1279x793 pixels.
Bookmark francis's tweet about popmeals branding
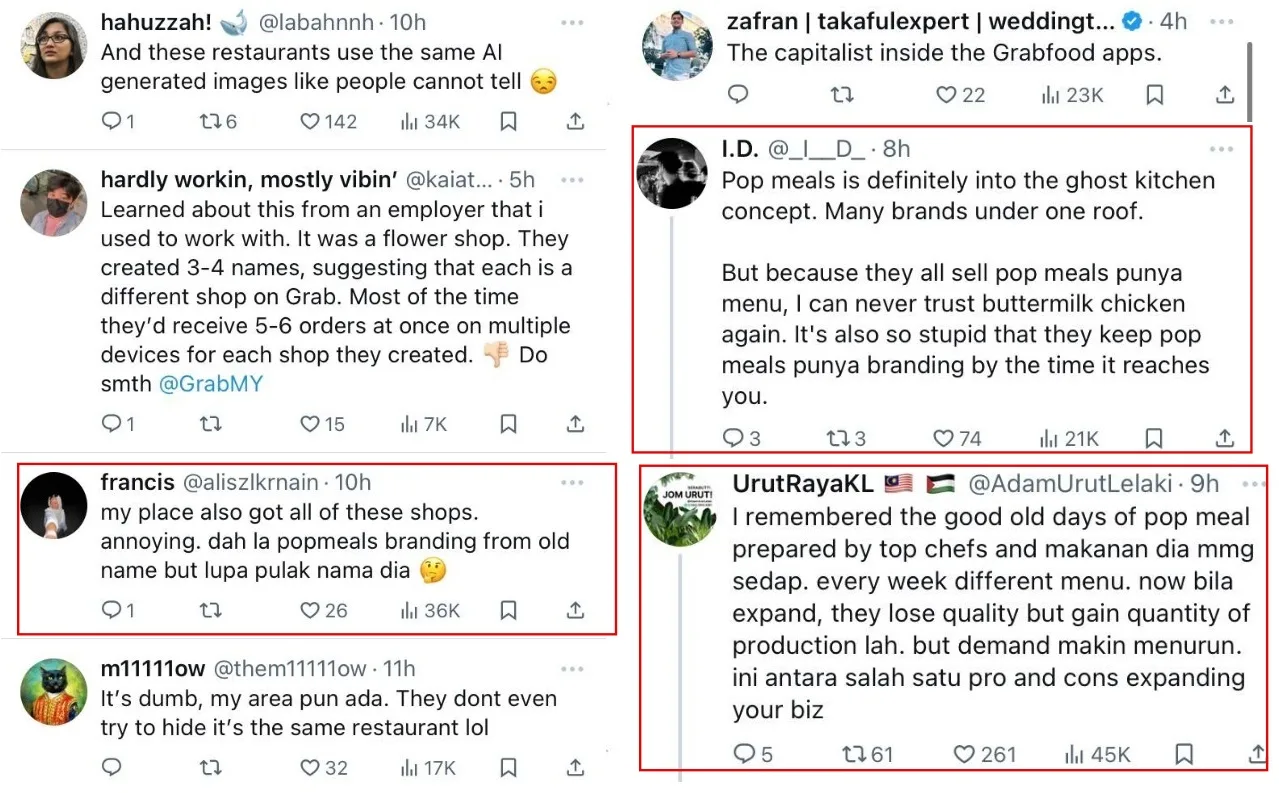pos(508,610)
